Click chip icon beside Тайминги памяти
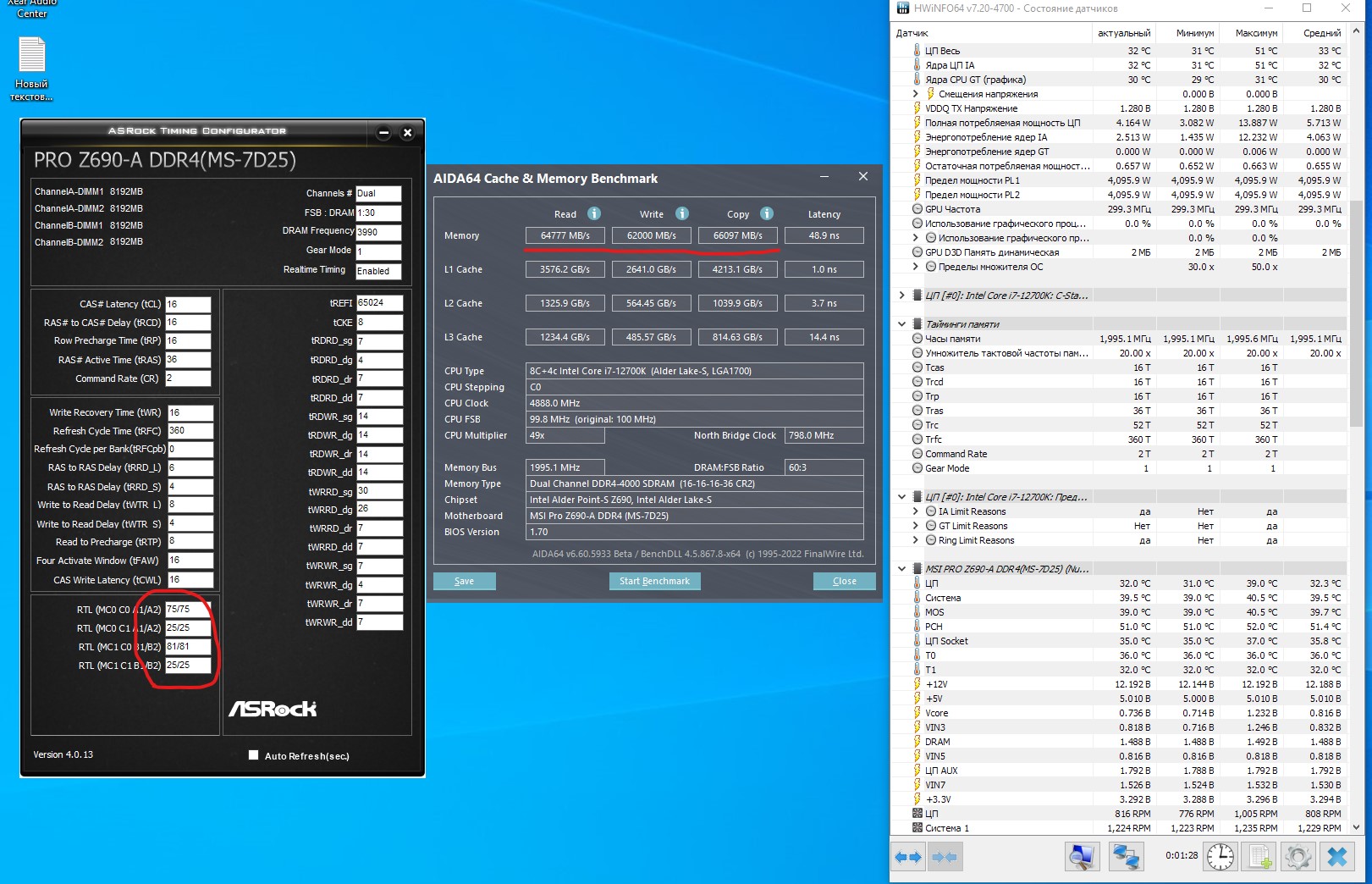This screenshot has height=884, width=1372. (917, 324)
